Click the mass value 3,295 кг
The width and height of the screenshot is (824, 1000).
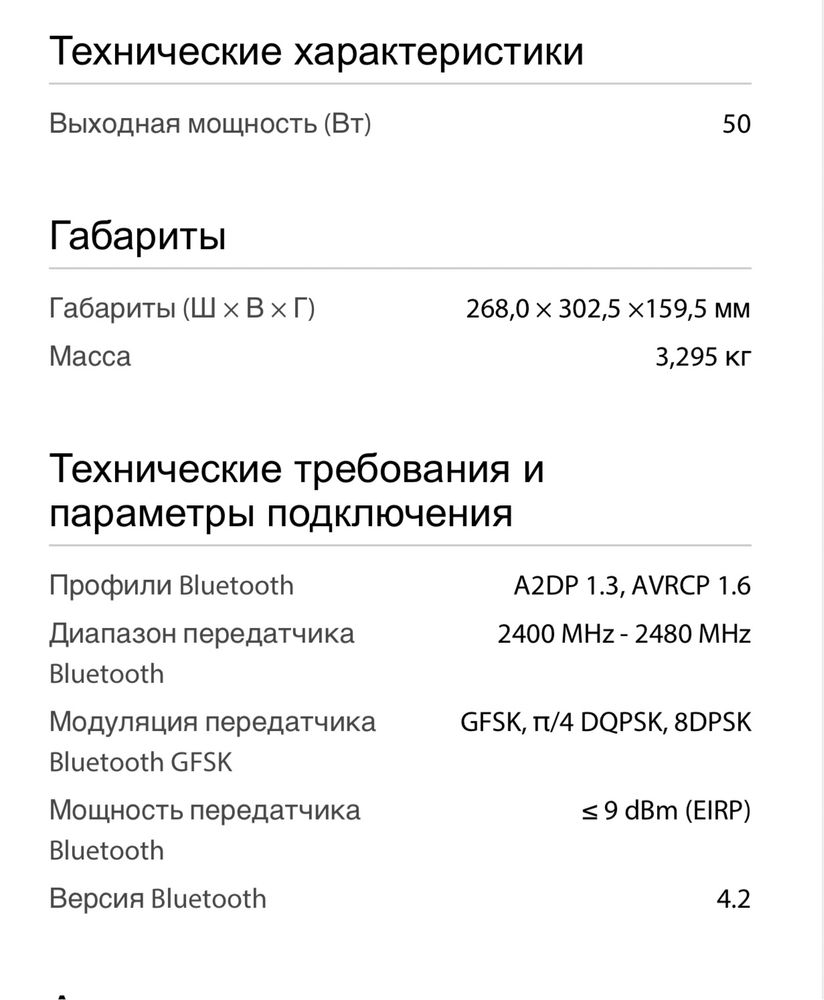coord(703,357)
